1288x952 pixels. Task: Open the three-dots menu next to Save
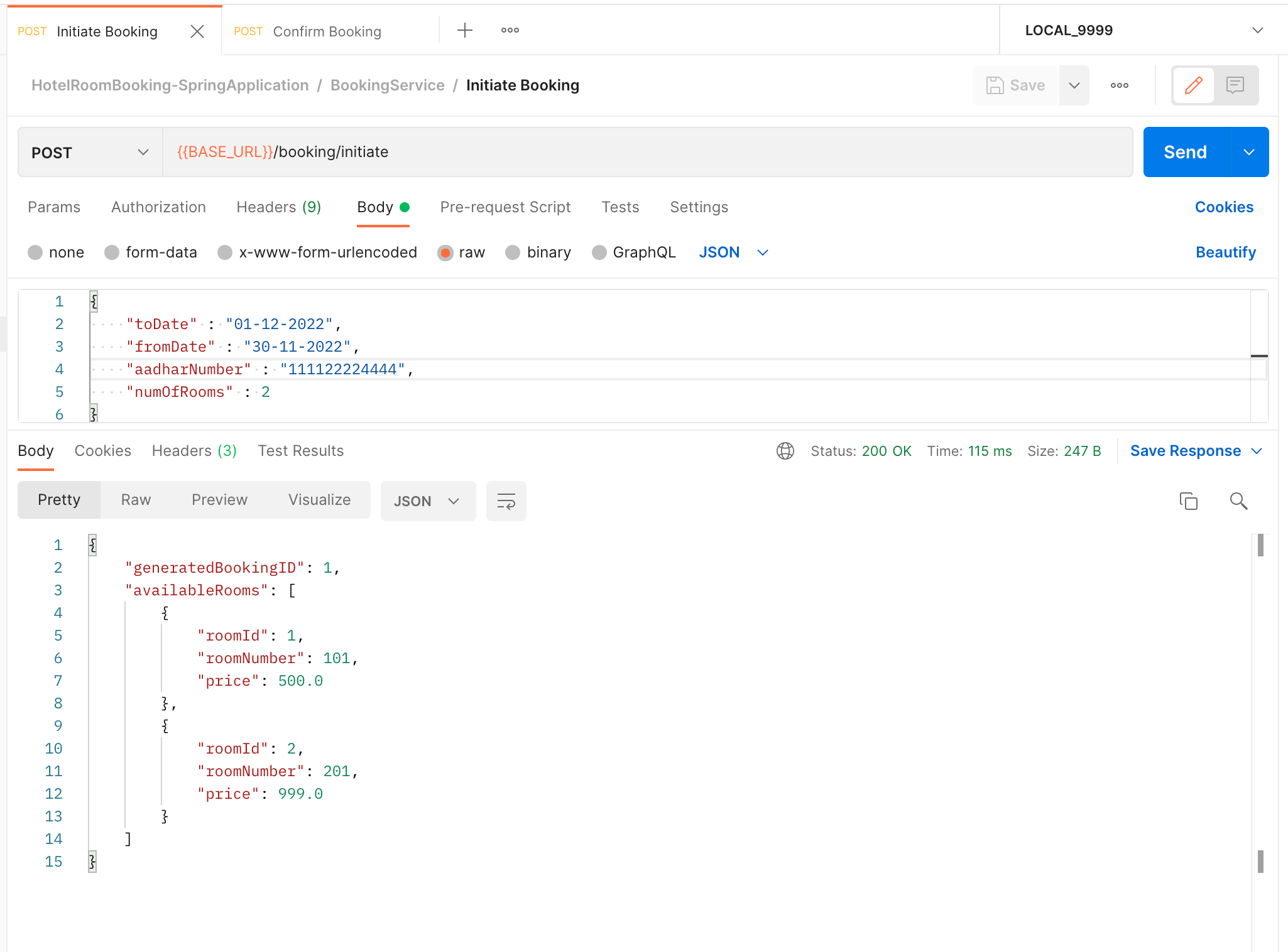click(x=1118, y=85)
